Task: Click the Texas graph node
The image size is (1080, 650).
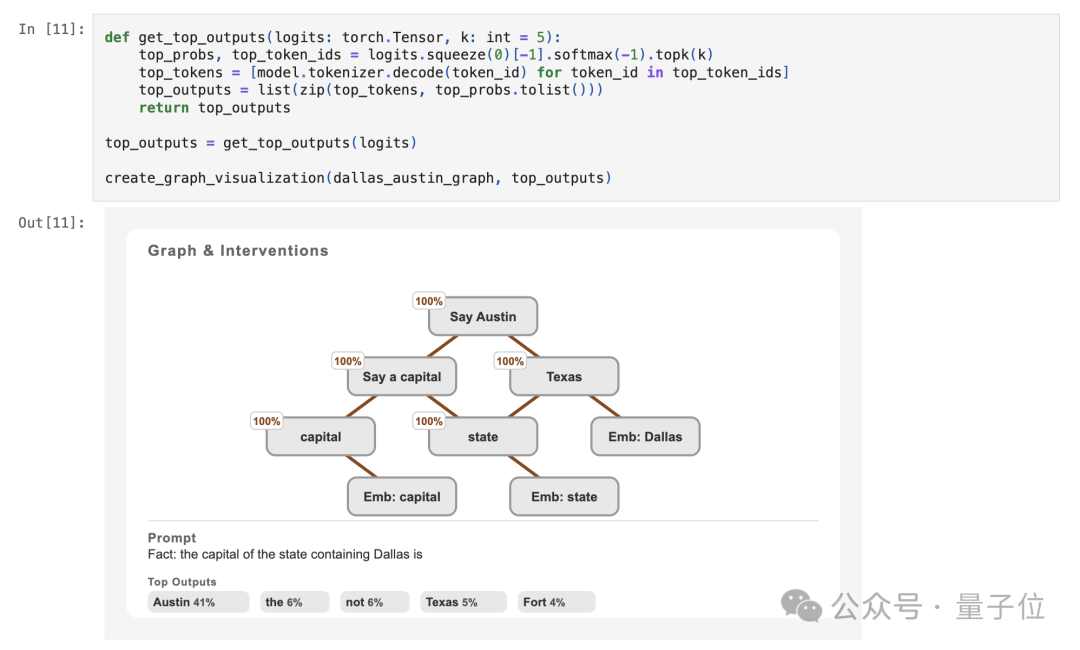Action: (x=564, y=377)
